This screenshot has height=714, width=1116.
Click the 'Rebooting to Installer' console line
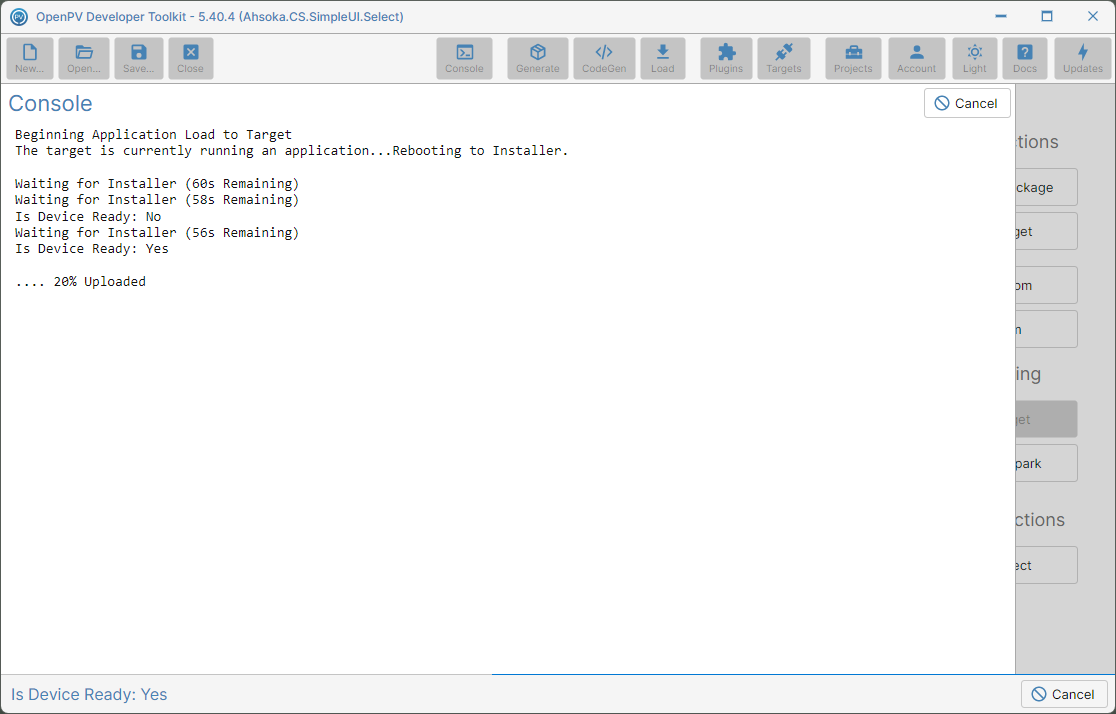[x=292, y=151]
